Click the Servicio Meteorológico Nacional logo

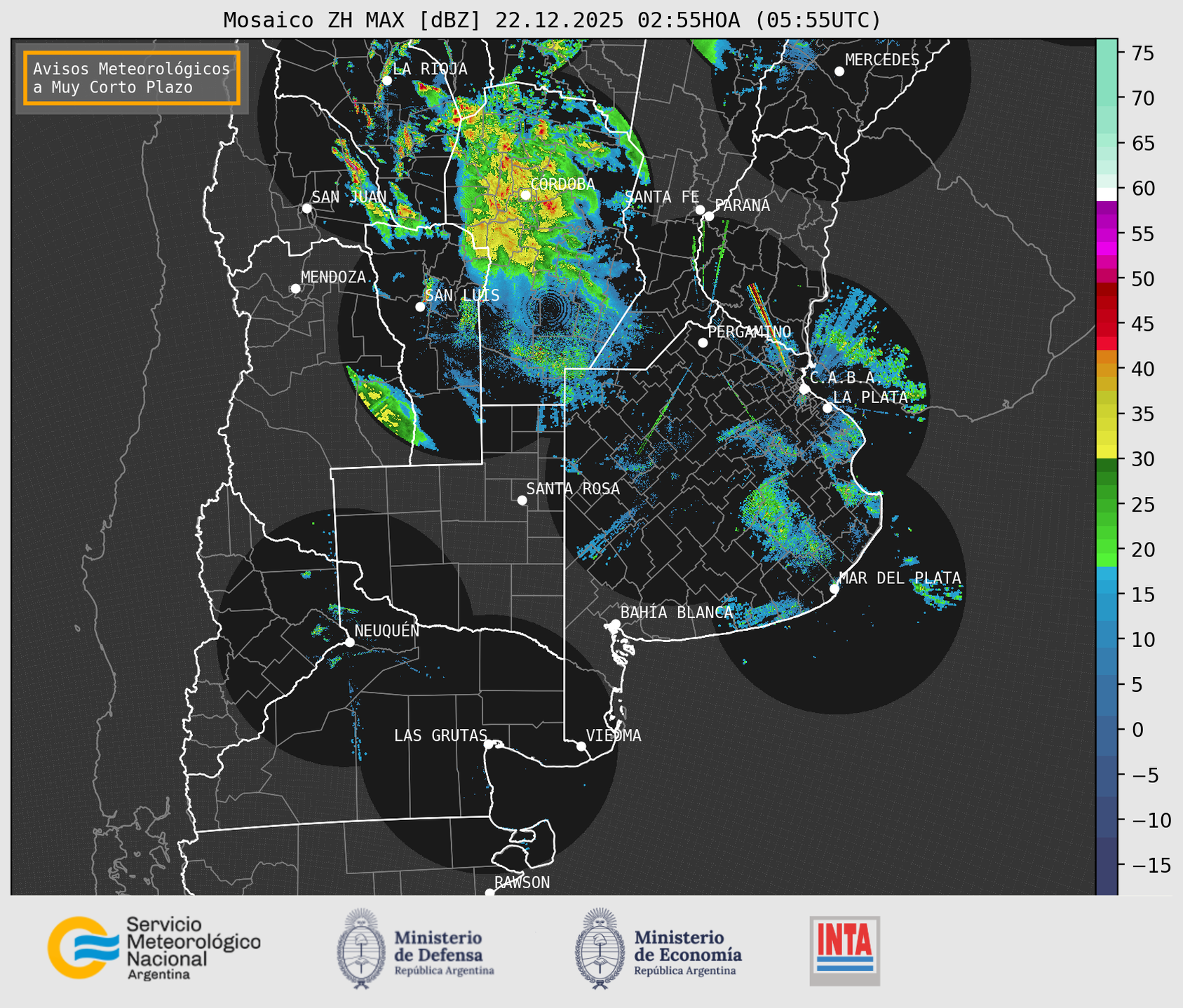point(154,948)
